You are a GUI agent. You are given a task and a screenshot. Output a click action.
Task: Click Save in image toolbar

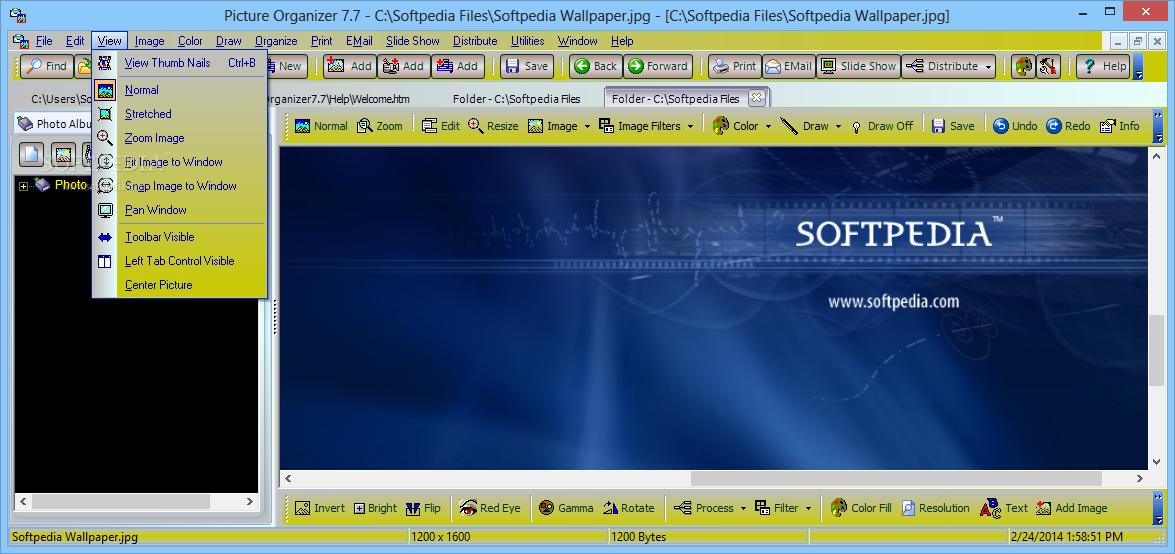[953, 126]
